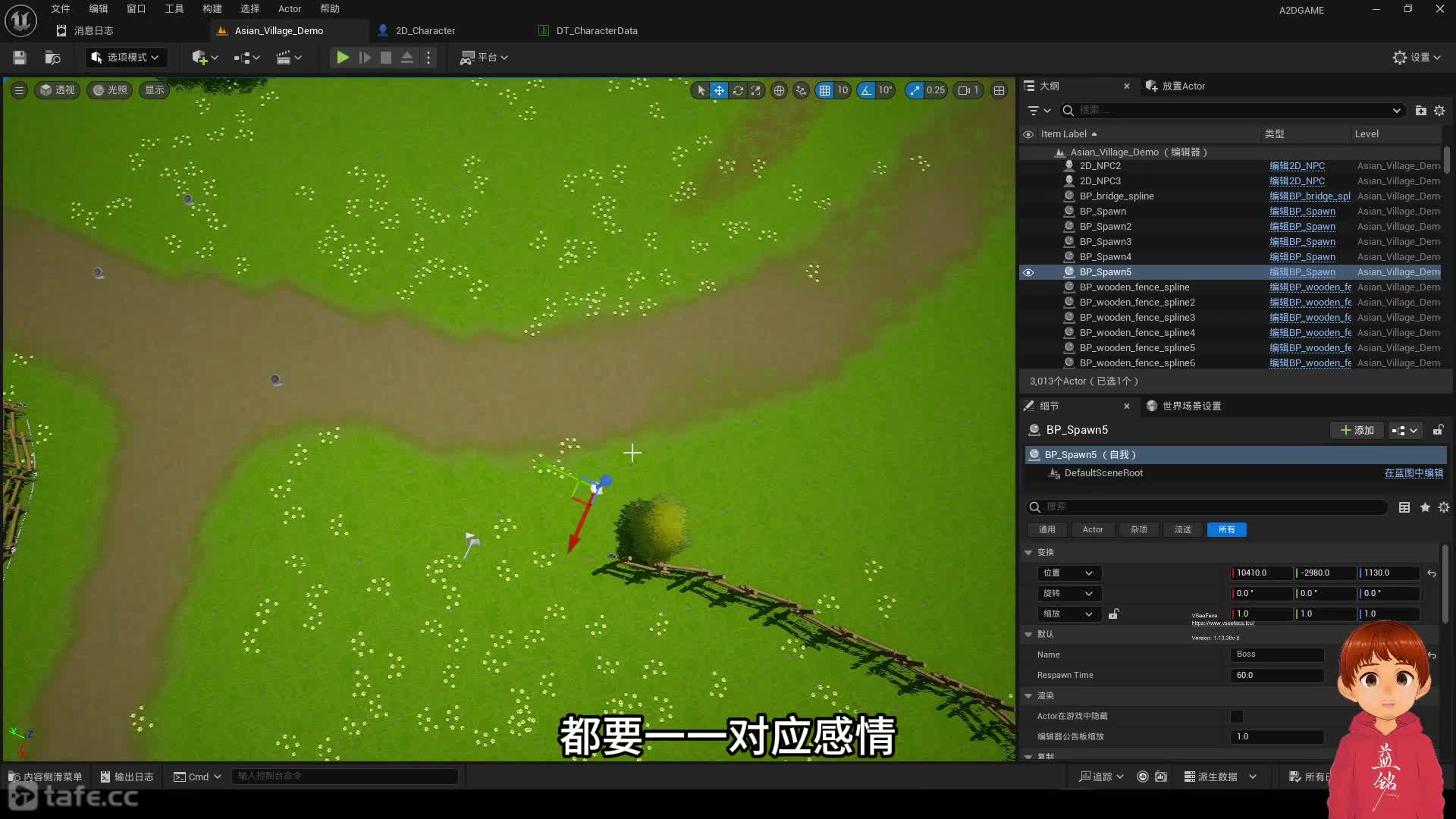Select the Actor filter in details
Image resolution: width=1456 pixels, height=819 pixels.
click(1093, 530)
